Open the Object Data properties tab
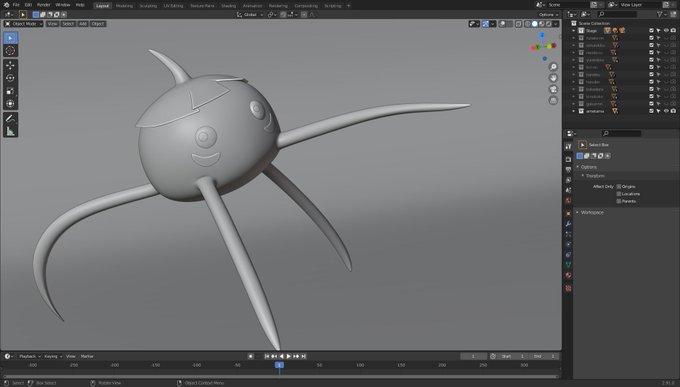This screenshot has width=680, height=387. click(x=569, y=265)
